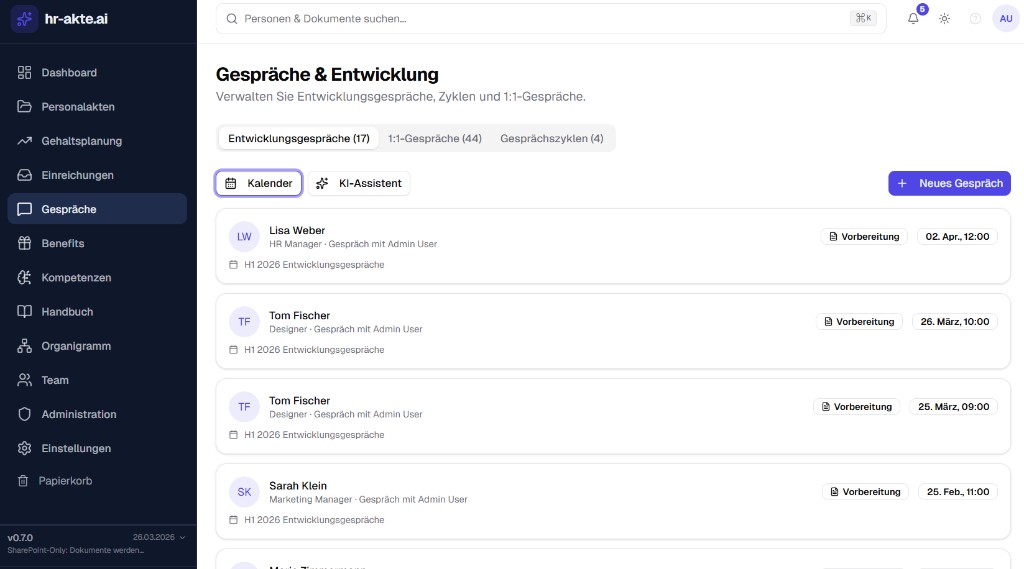
Task: Toggle the light/dark theme sun icon
Action: 944,18
